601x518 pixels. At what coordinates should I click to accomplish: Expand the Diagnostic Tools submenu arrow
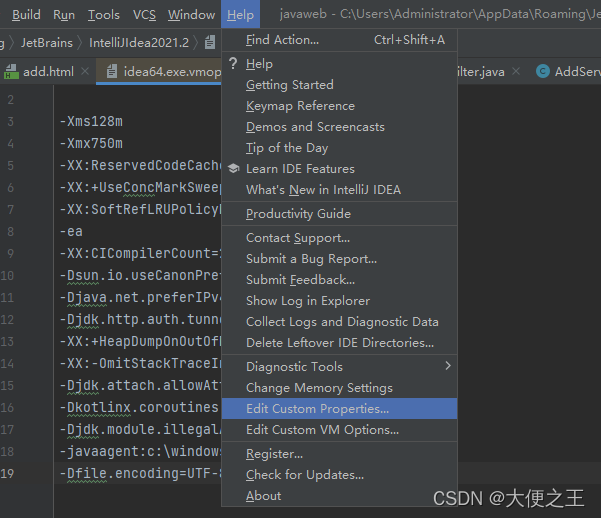(448, 366)
